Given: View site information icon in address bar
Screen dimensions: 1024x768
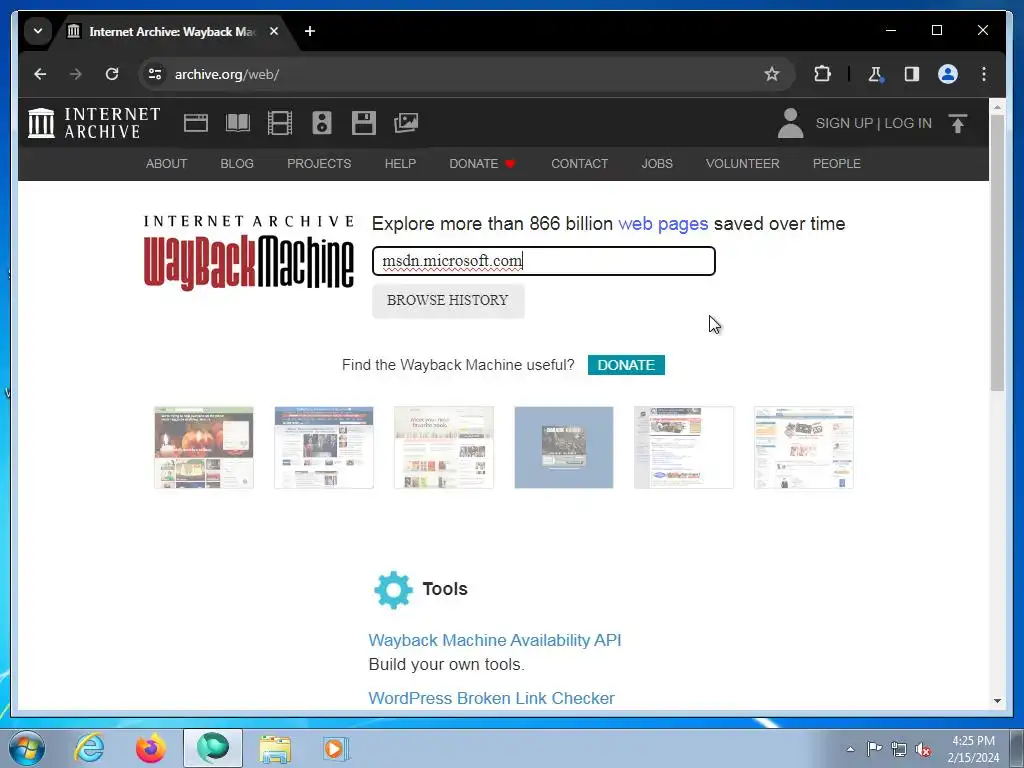Looking at the screenshot, I should point(155,74).
